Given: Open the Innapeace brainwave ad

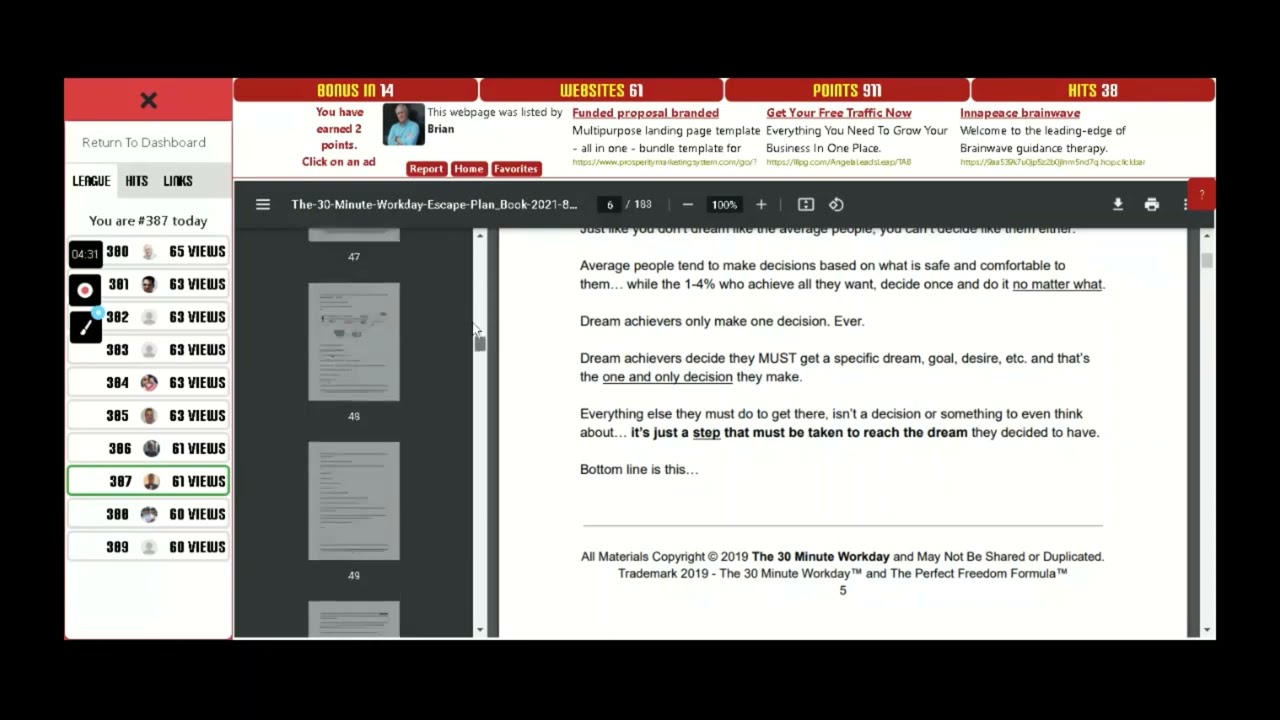Looking at the screenshot, I should (1020, 113).
